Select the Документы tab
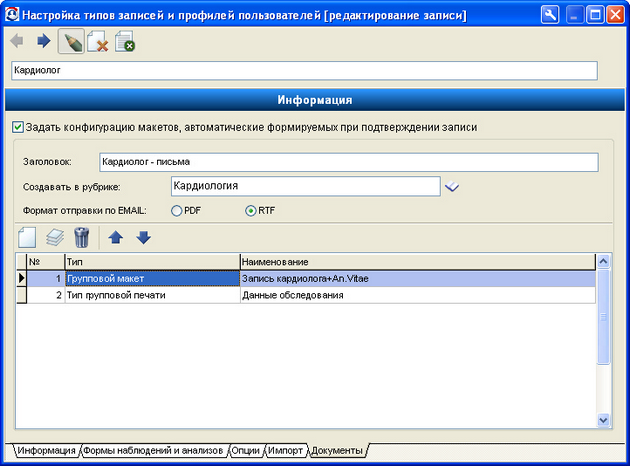This screenshot has height=466, width=630. [337, 451]
